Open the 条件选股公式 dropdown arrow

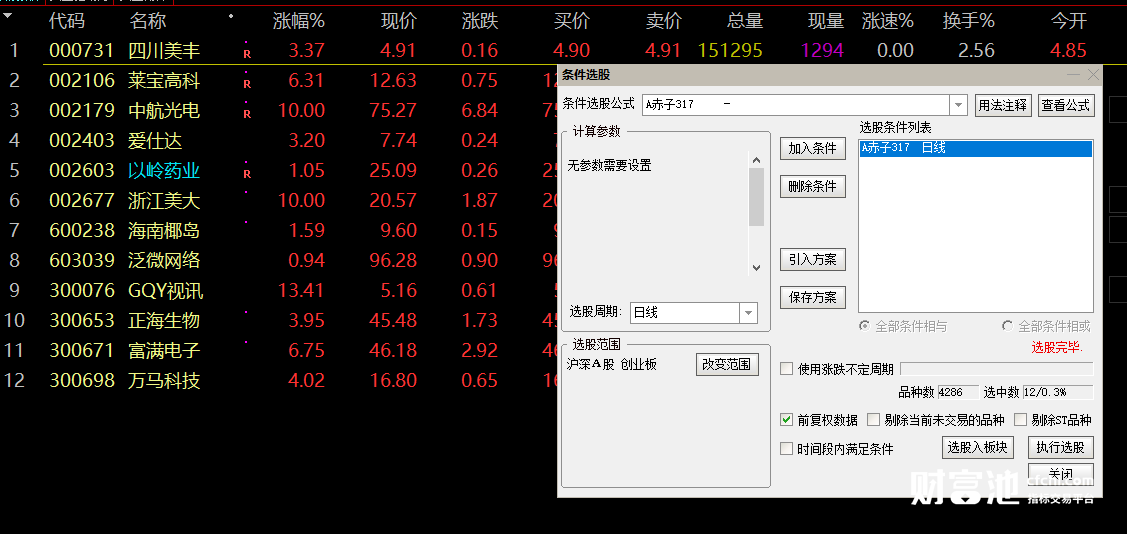point(958,105)
